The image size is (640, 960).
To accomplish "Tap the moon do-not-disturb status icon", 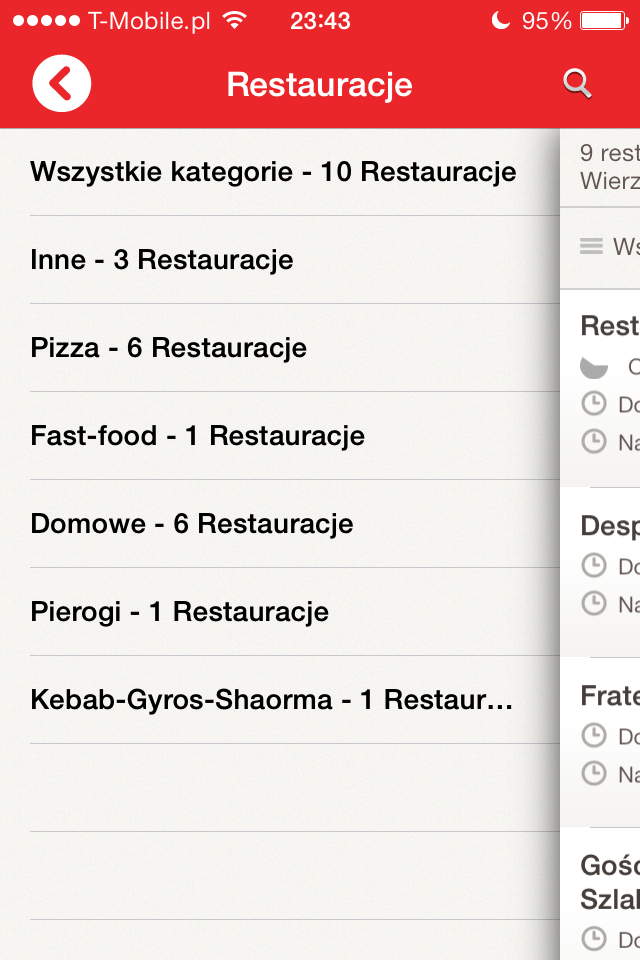I will (501, 21).
